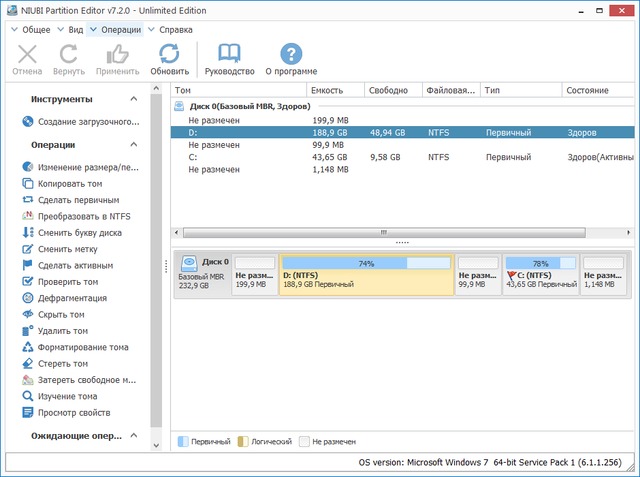This screenshot has width=640, height=477.
Task: Open the Справка menu
Action: pos(175,30)
